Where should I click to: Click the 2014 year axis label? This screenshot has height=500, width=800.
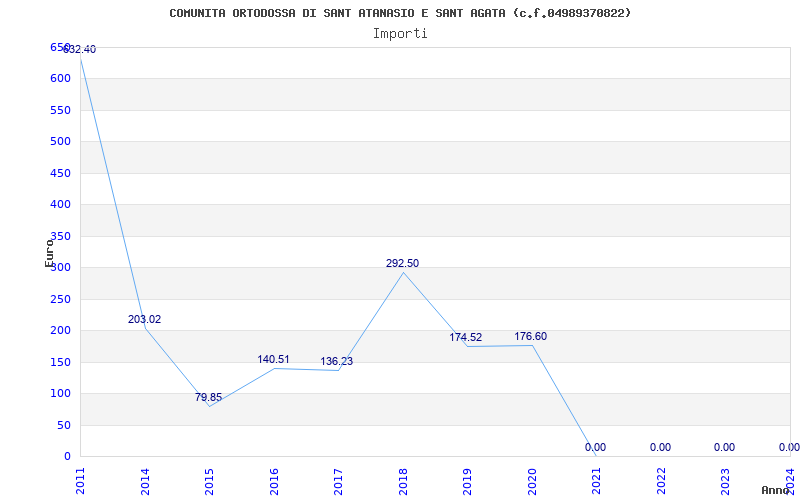(x=145, y=481)
